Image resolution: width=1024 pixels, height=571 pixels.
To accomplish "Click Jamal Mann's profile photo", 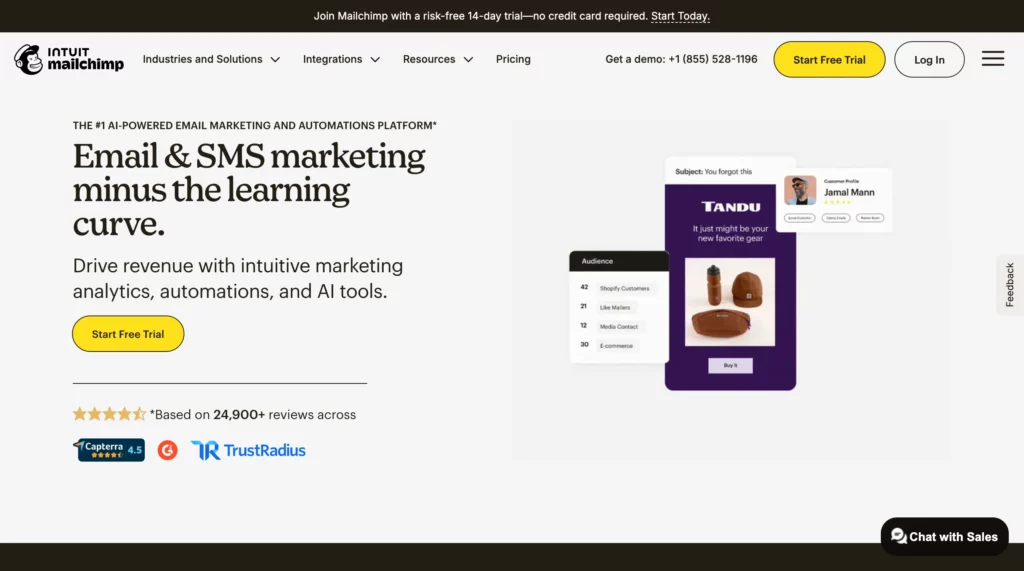I will (800, 190).
